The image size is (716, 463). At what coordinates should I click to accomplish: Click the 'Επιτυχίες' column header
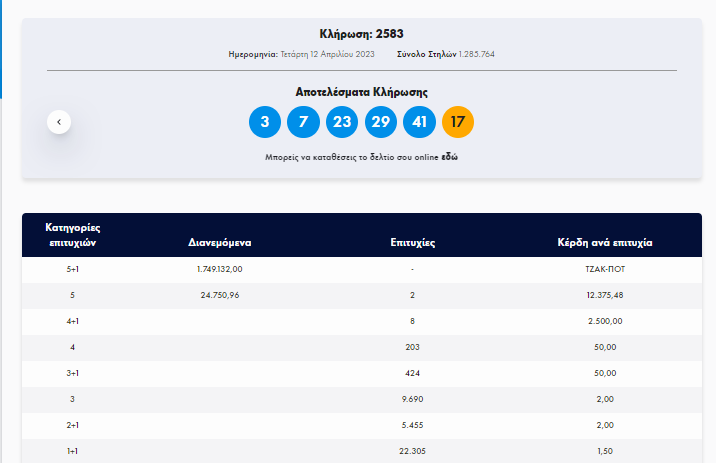412,242
